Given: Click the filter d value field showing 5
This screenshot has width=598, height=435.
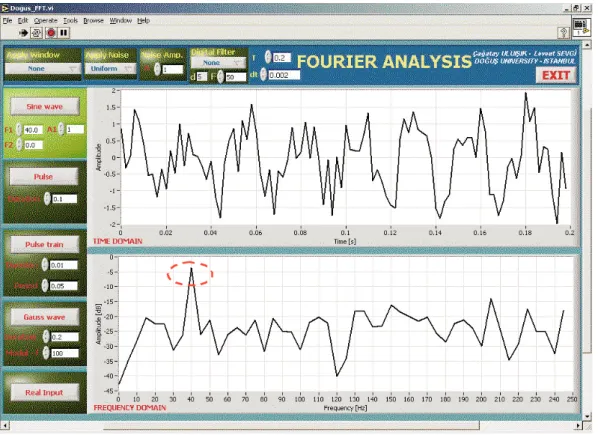Looking at the screenshot, I should pos(202,77).
